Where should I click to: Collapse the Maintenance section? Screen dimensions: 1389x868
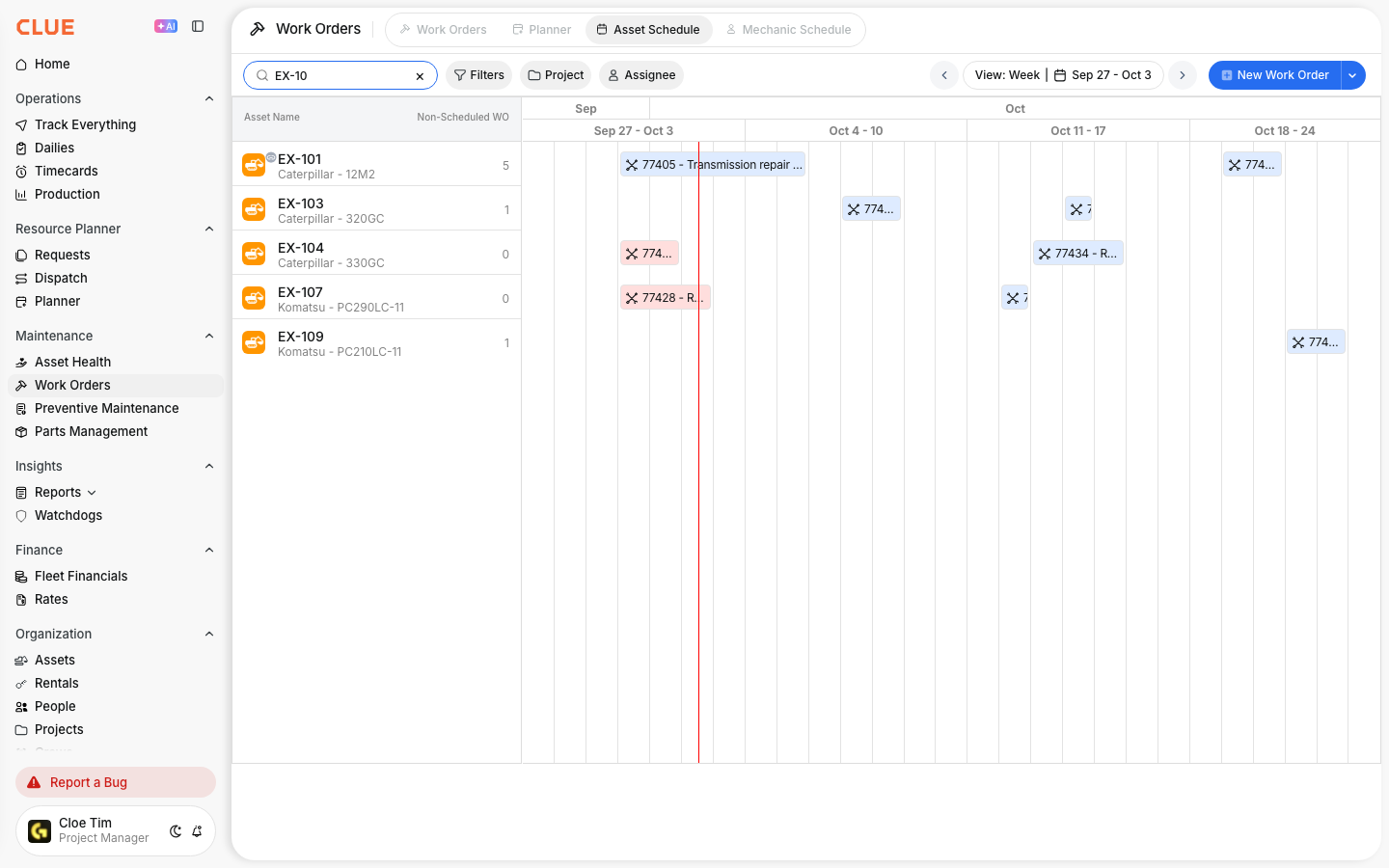point(209,336)
